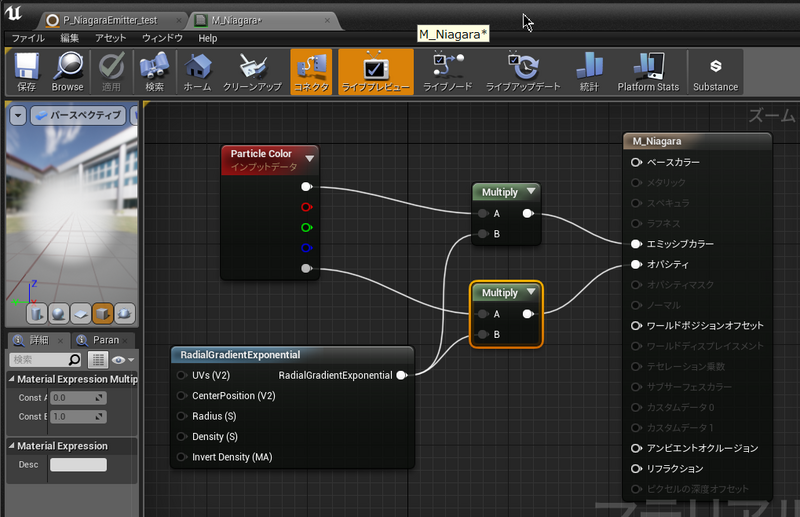Select sphere preview mesh shape
Screen dimensions: 800x517
coord(59,313)
